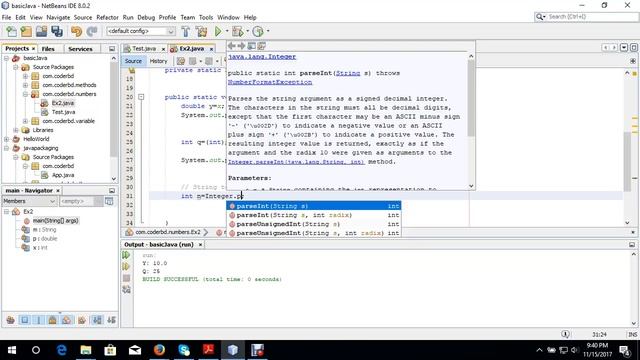Open the Refactor menu
This screenshot has width=640, height=360.
pos(107,18)
